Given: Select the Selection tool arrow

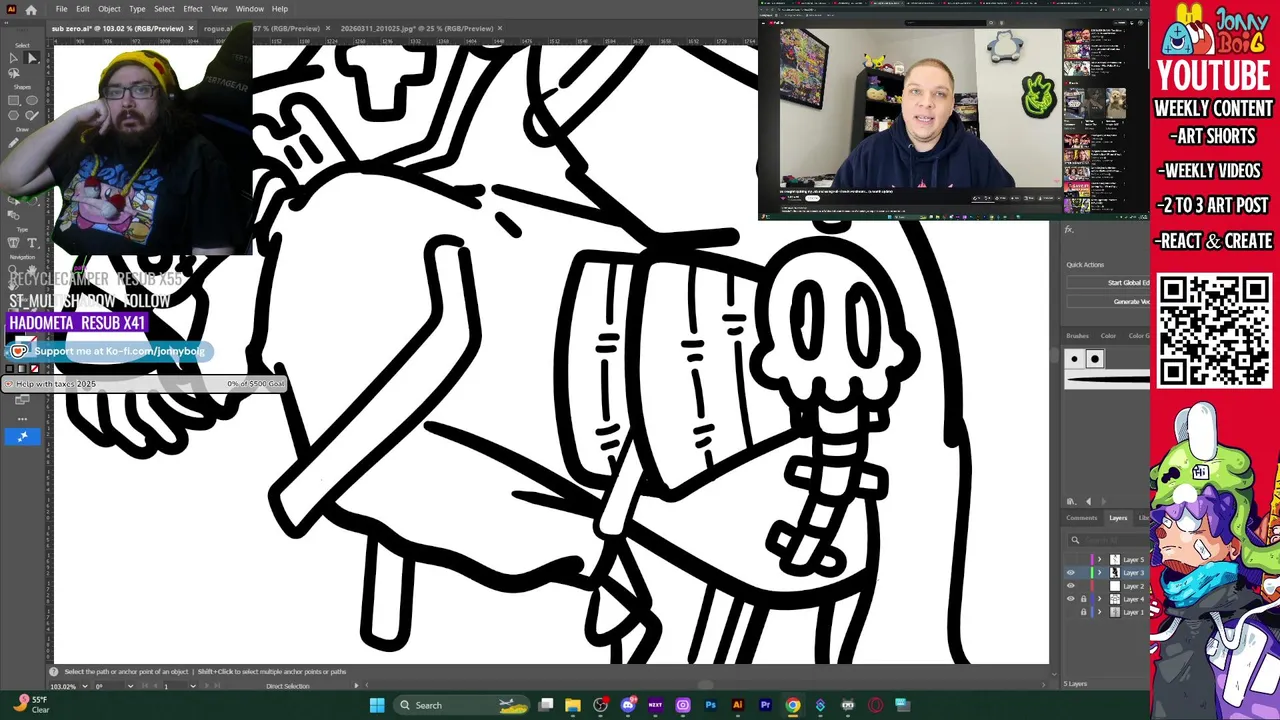Looking at the screenshot, I should click(13, 58).
